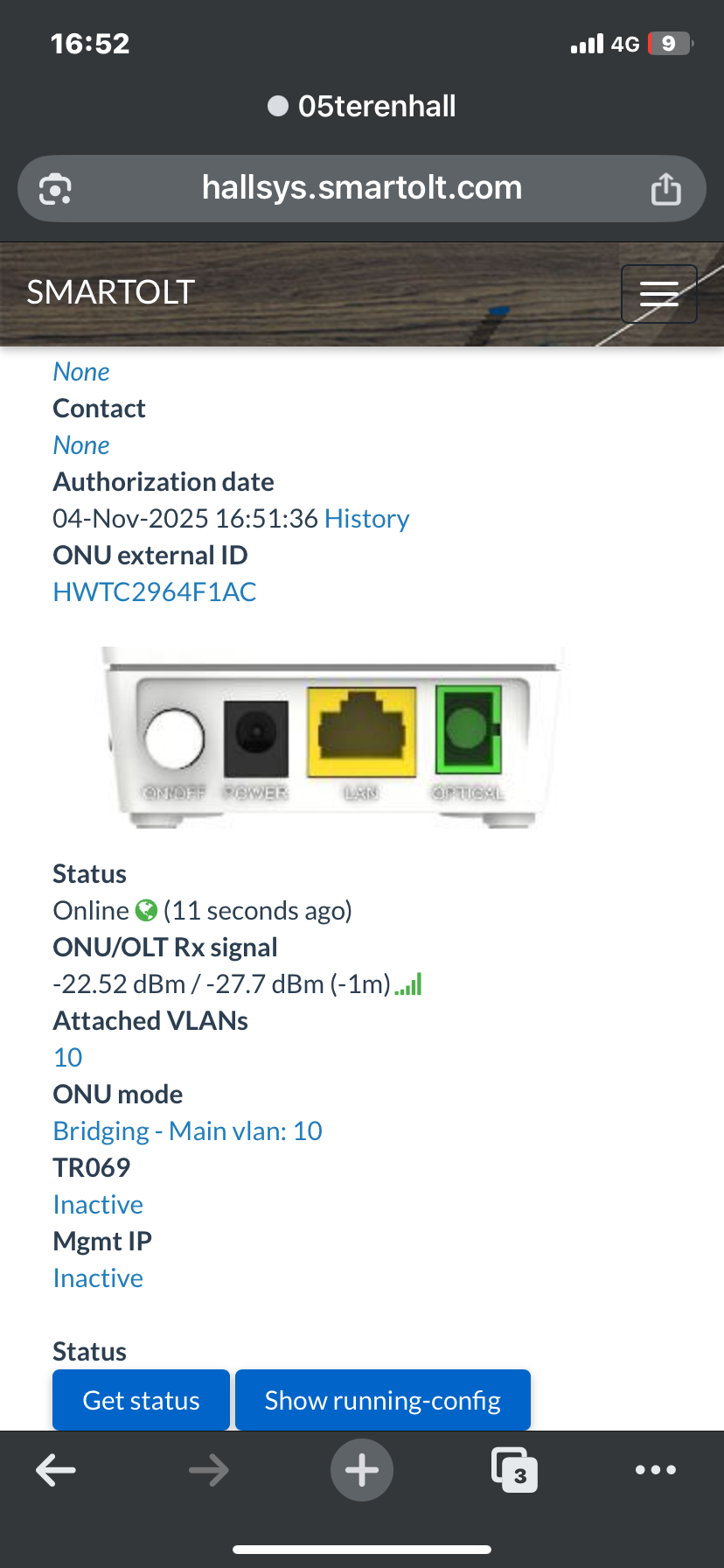Tap the hallsys.smartolt.com address field

(x=361, y=188)
